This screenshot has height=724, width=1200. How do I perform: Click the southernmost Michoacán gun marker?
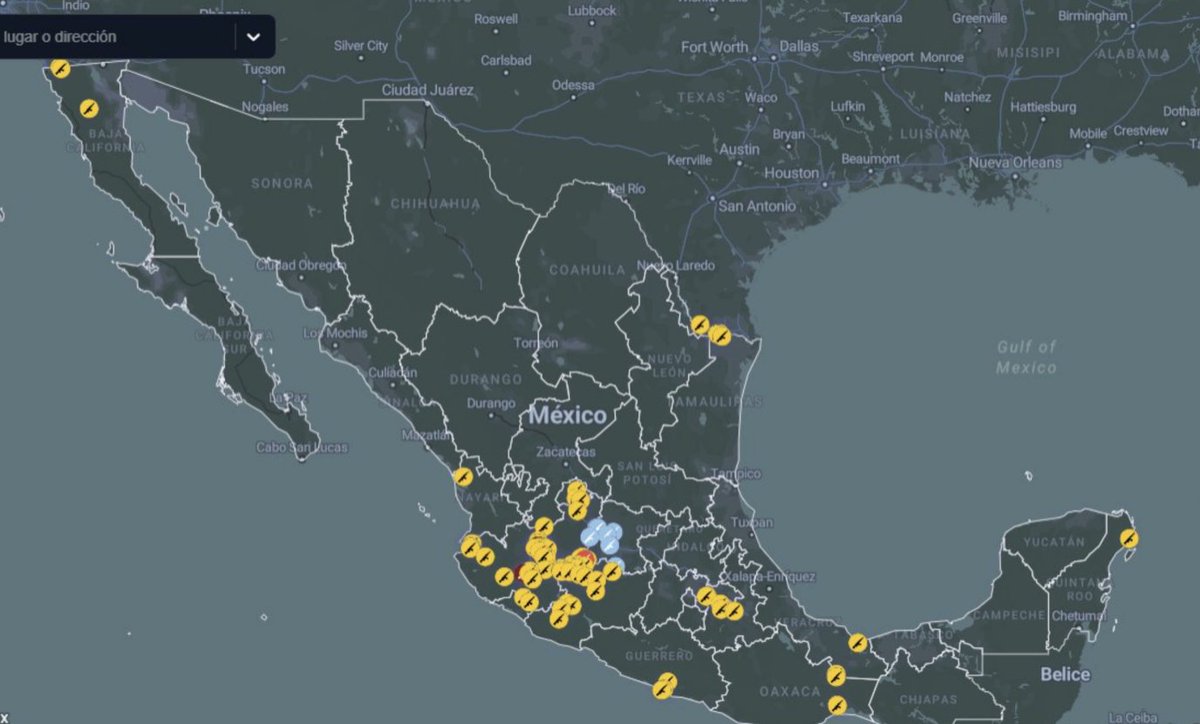559,620
